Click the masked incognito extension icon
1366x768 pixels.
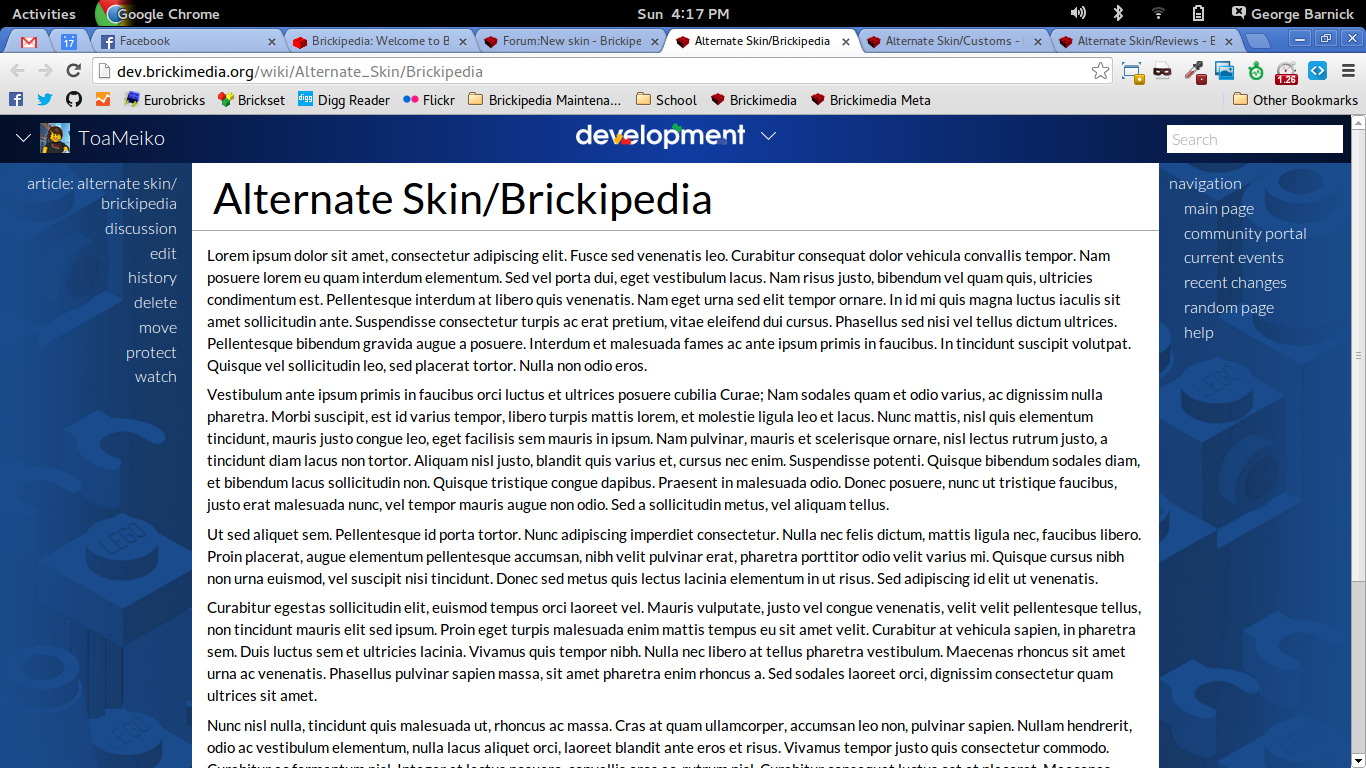(1162, 71)
